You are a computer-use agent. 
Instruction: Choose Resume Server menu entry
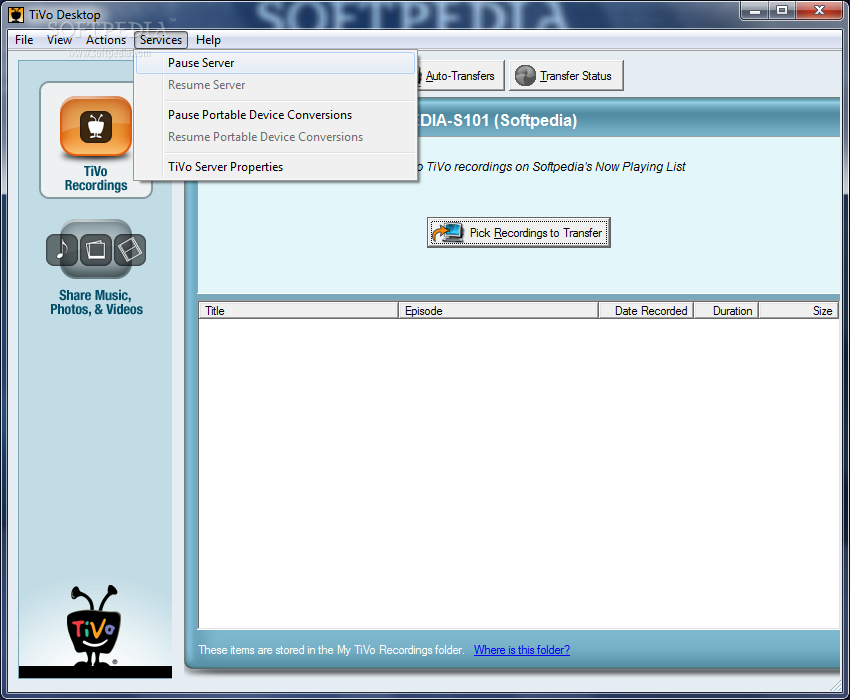[275, 85]
